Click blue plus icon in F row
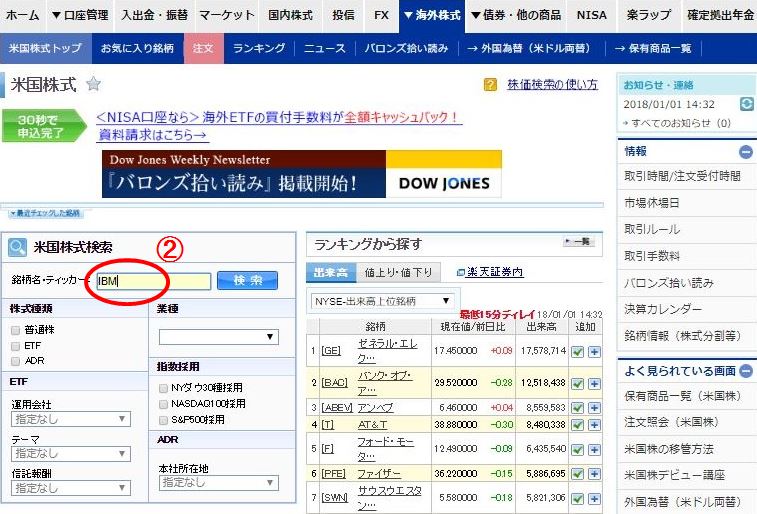This screenshot has height=514, width=757. click(594, 449)
